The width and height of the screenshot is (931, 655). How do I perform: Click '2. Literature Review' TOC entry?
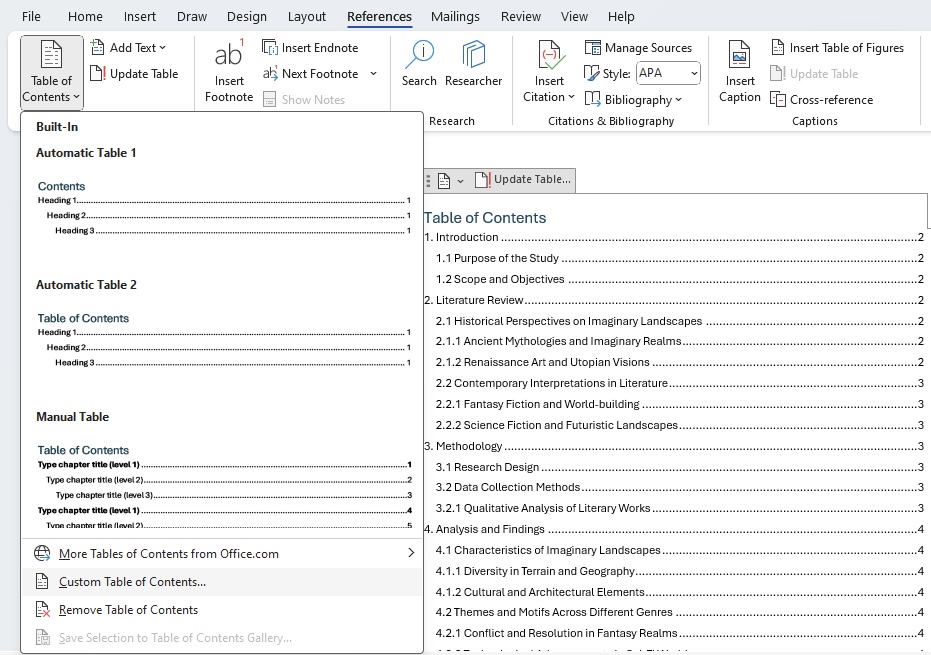pyautogui.click(x=674, y=300)
